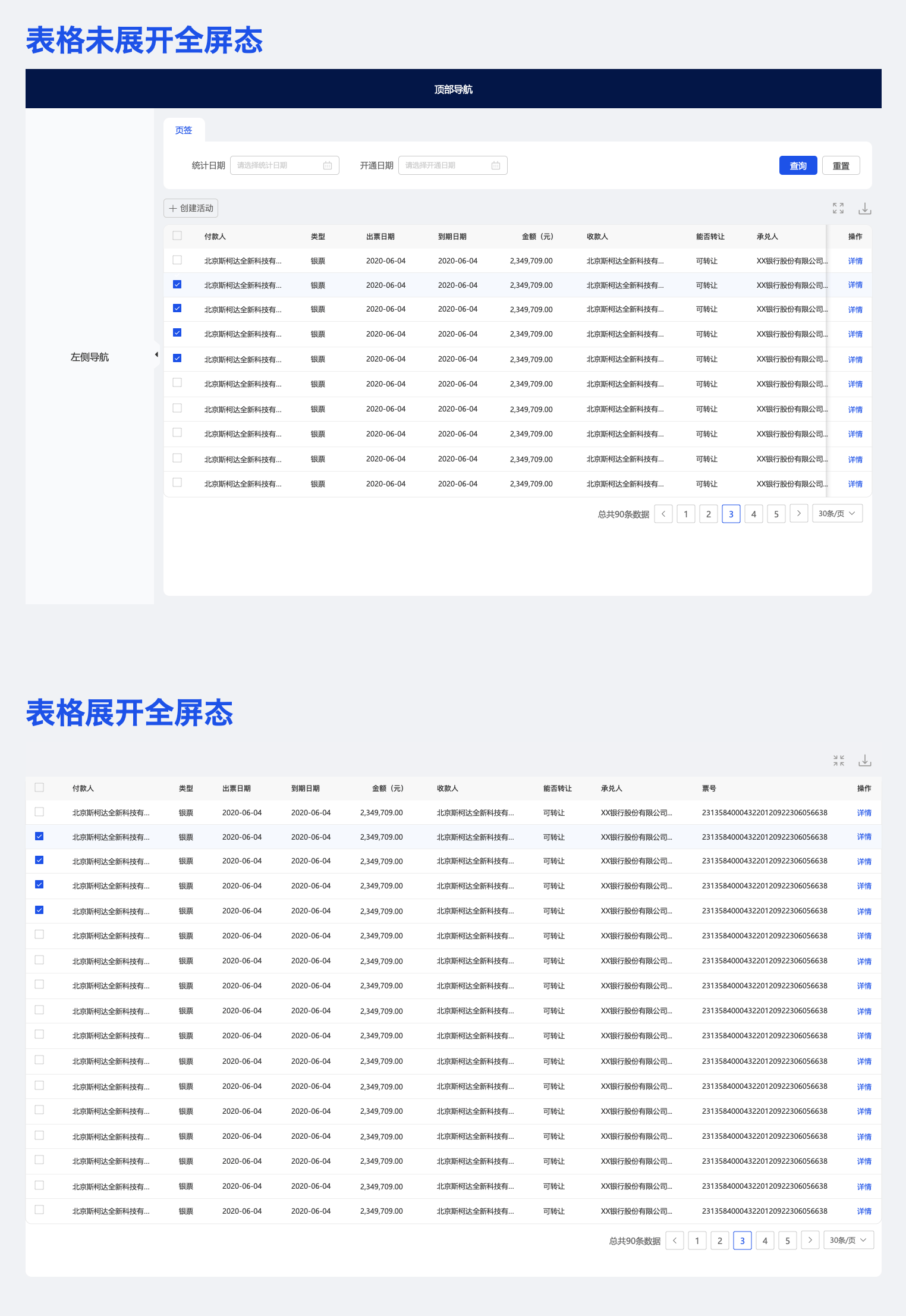This screenshot has width=906, height=1316.
Task: Select the 页签 tab
Action: coord(184,130)
